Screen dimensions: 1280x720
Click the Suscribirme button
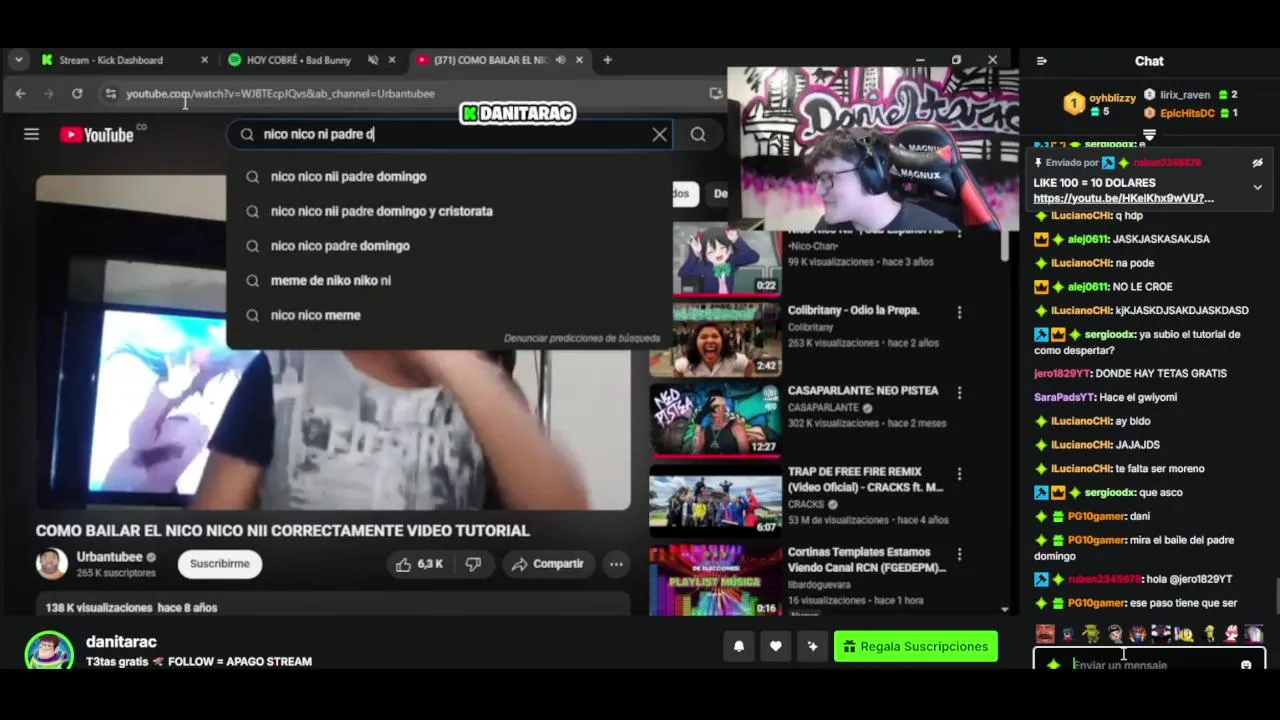[220, 564]
